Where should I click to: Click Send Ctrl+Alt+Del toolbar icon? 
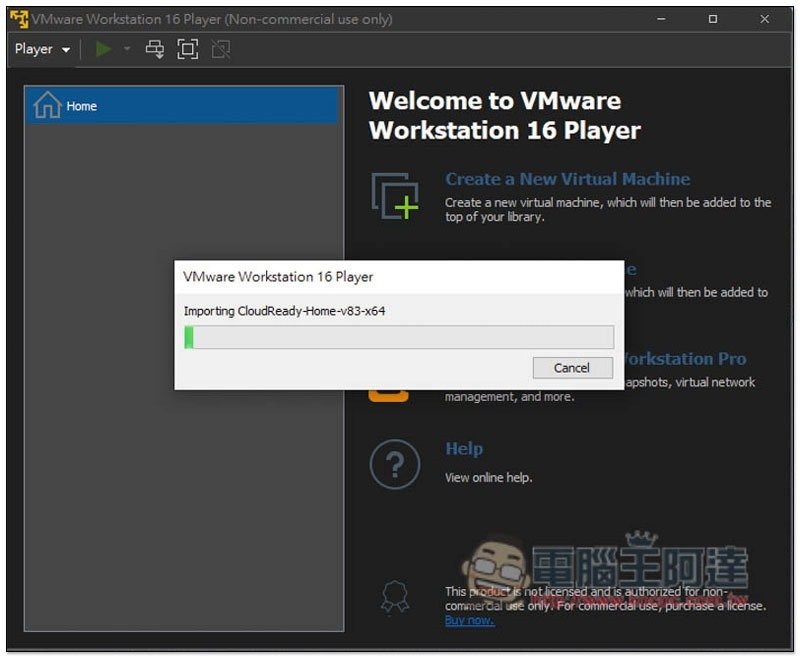(x=155, y=49)
